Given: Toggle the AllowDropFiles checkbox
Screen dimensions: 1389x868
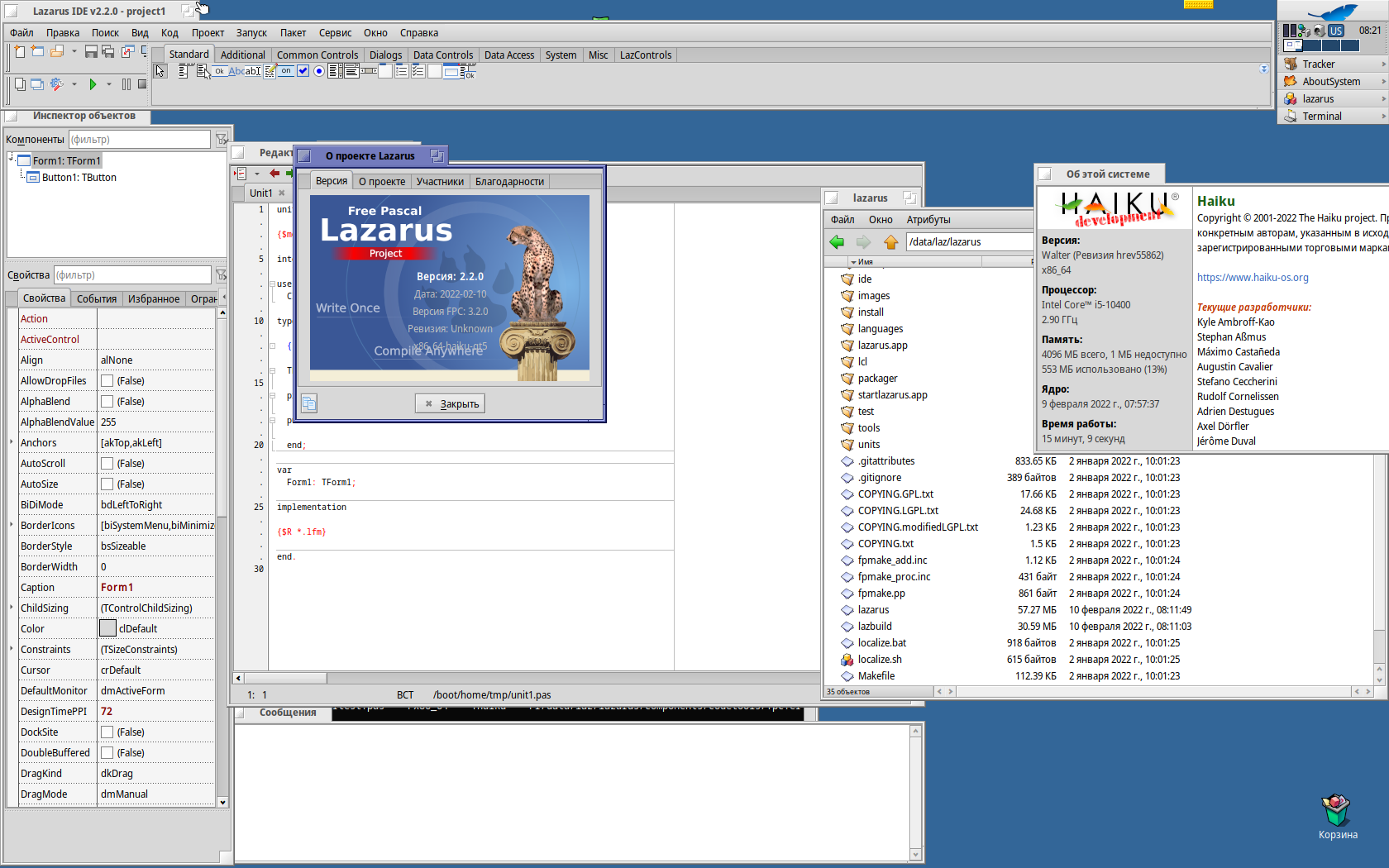Looking at the screenshot, I should pyautogui.click(x=107, y=381).
